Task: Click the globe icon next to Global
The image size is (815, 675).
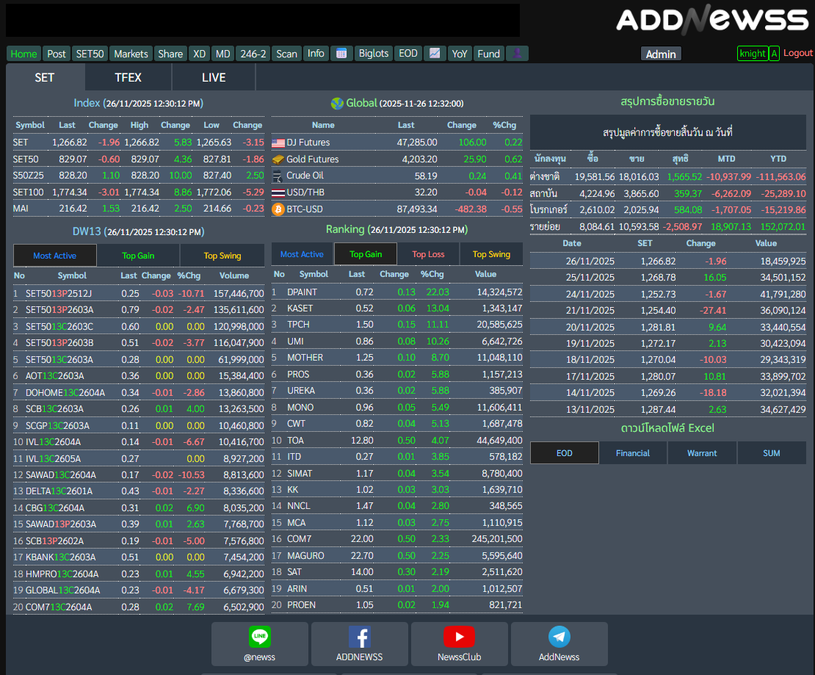Action: [x=337, y=103]
